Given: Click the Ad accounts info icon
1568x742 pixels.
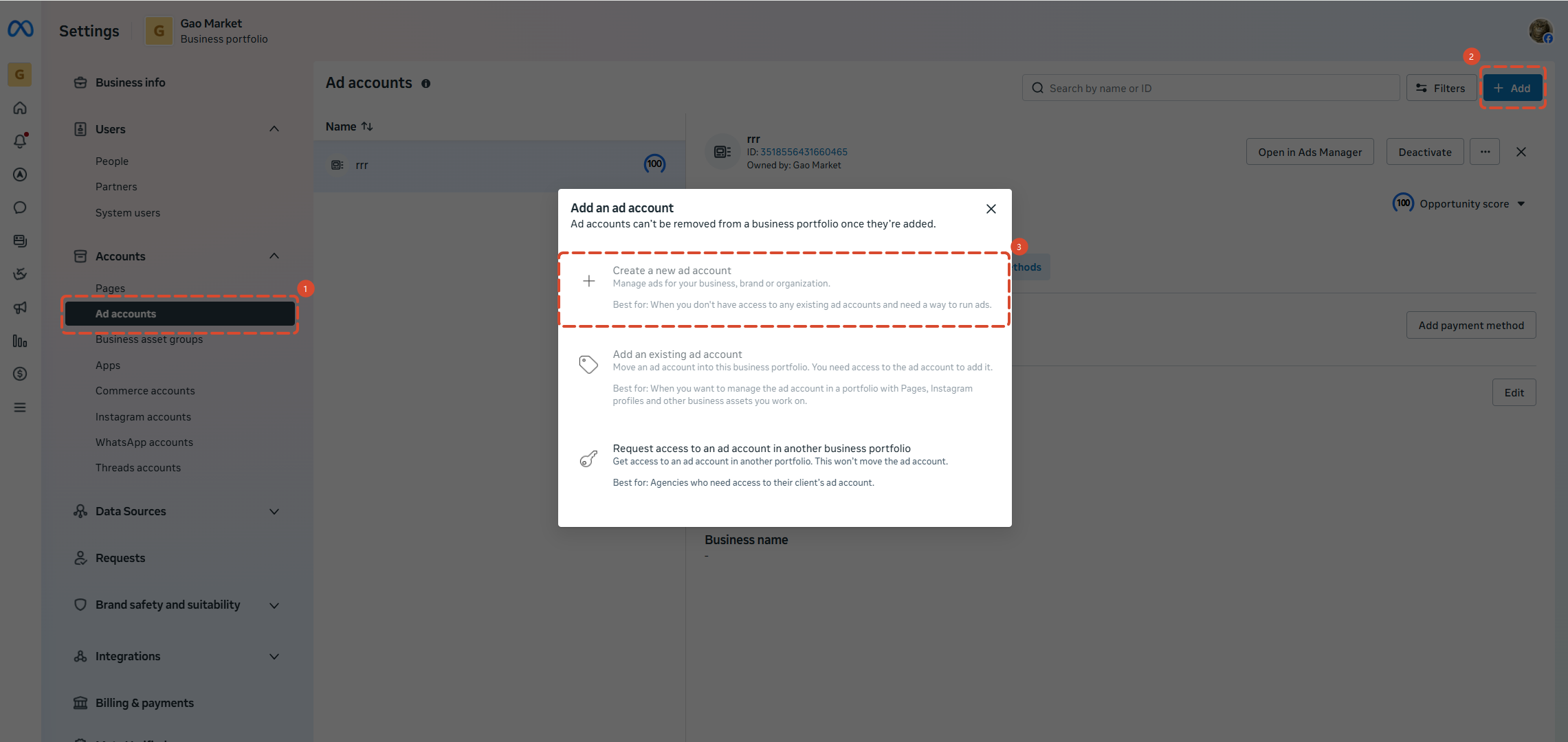Looking at the screenshot, I should [x=426, y=84].
